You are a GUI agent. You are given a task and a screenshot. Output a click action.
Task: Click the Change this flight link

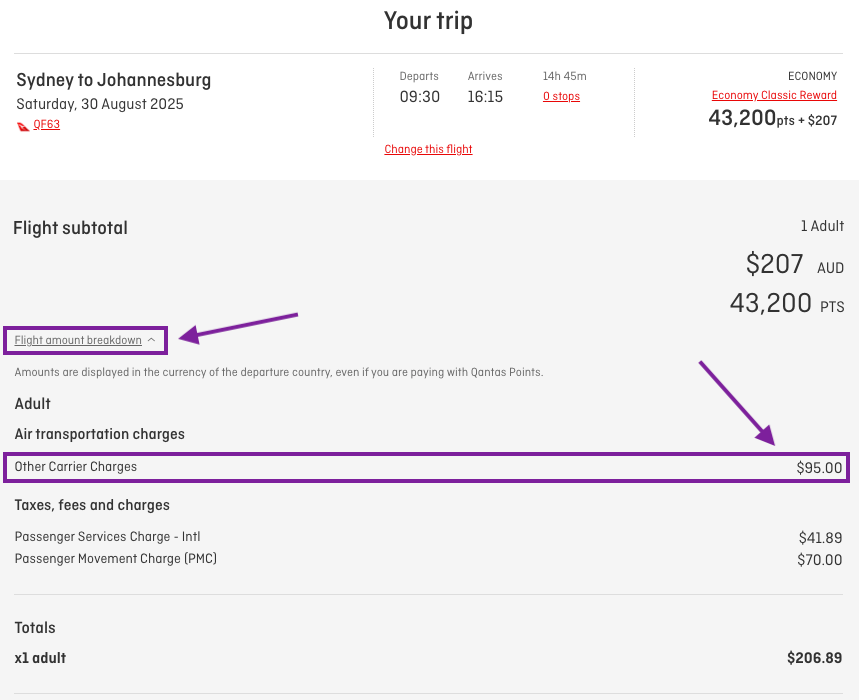(428, 149)
